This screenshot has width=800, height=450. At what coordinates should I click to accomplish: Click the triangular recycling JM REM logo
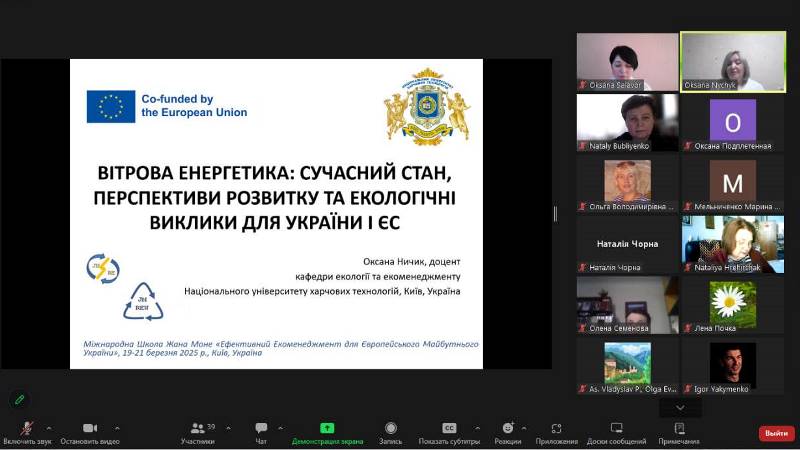[143, 302]
